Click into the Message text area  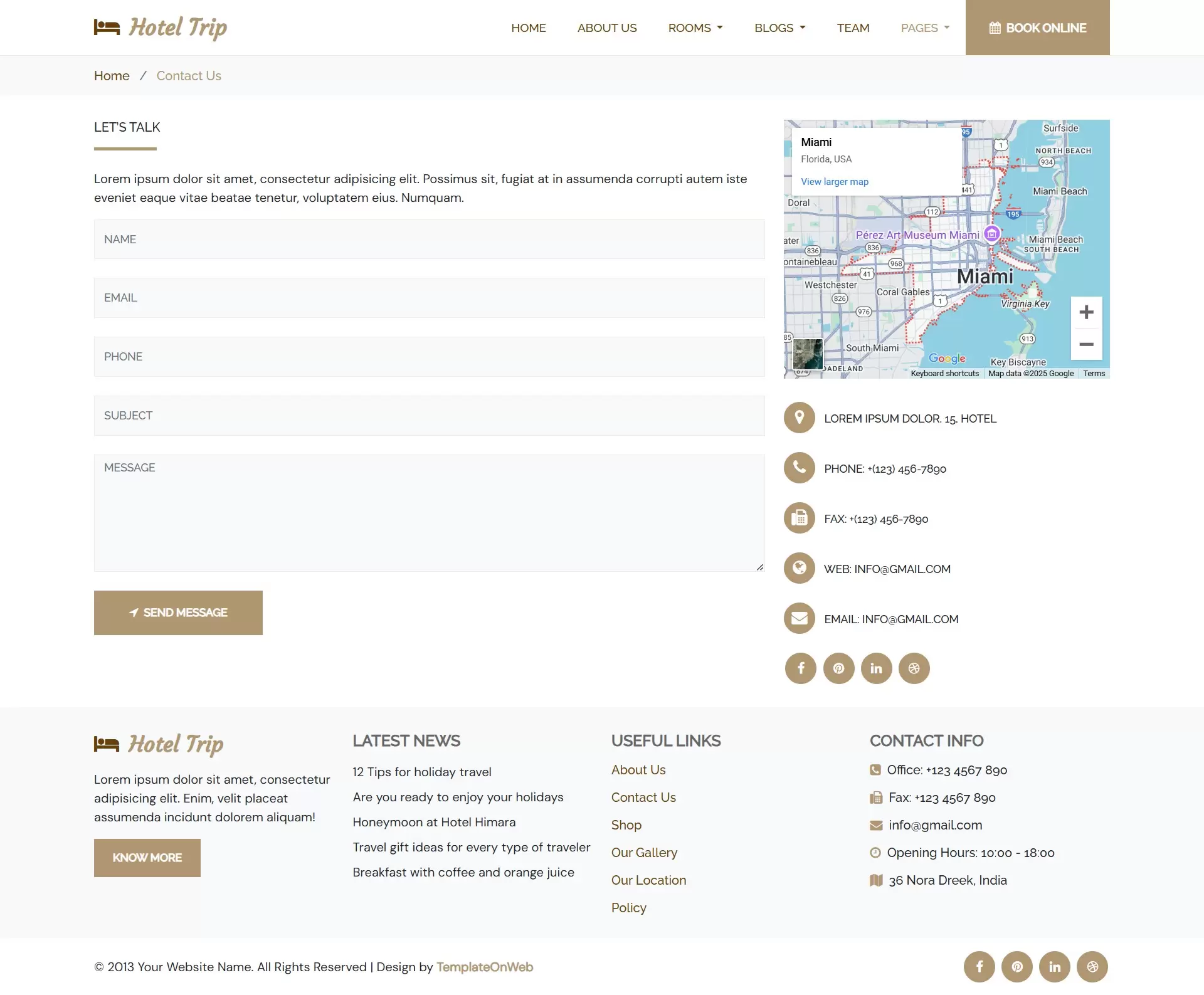point(430,513)
